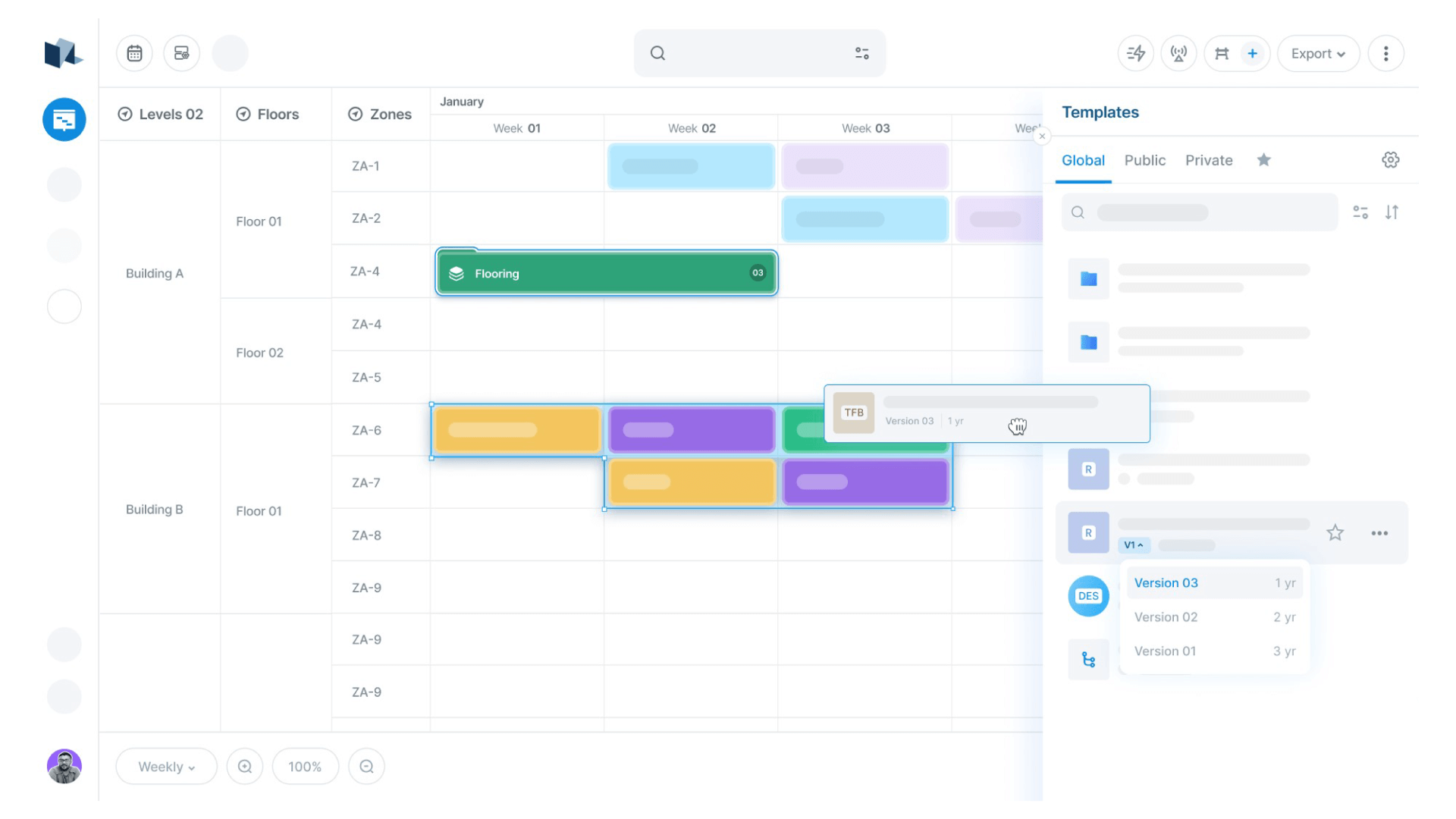Viewport: 1456px width, 819px height.
Task: Expand the Weekly view selector
Action: click(x=166, y=766)
